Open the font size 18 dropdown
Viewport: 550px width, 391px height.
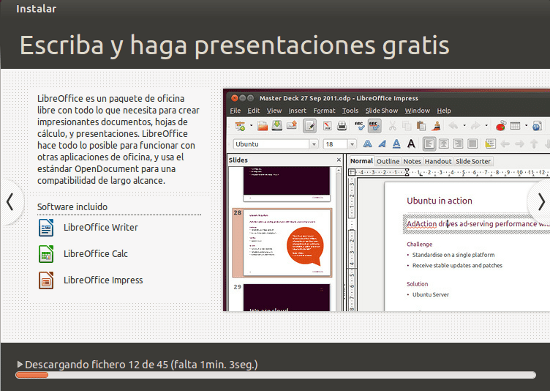[x=352, y=144]
